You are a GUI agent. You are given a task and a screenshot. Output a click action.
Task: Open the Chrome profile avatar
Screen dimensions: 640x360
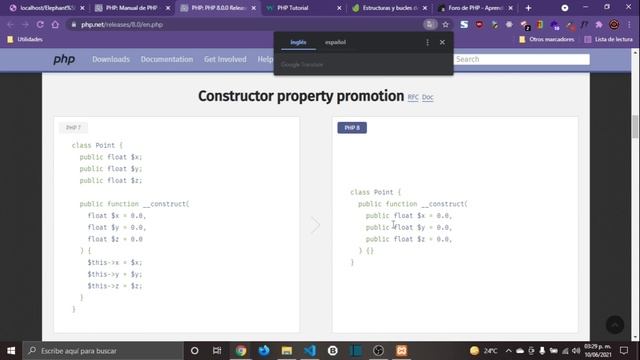click(x=614, y=24)
